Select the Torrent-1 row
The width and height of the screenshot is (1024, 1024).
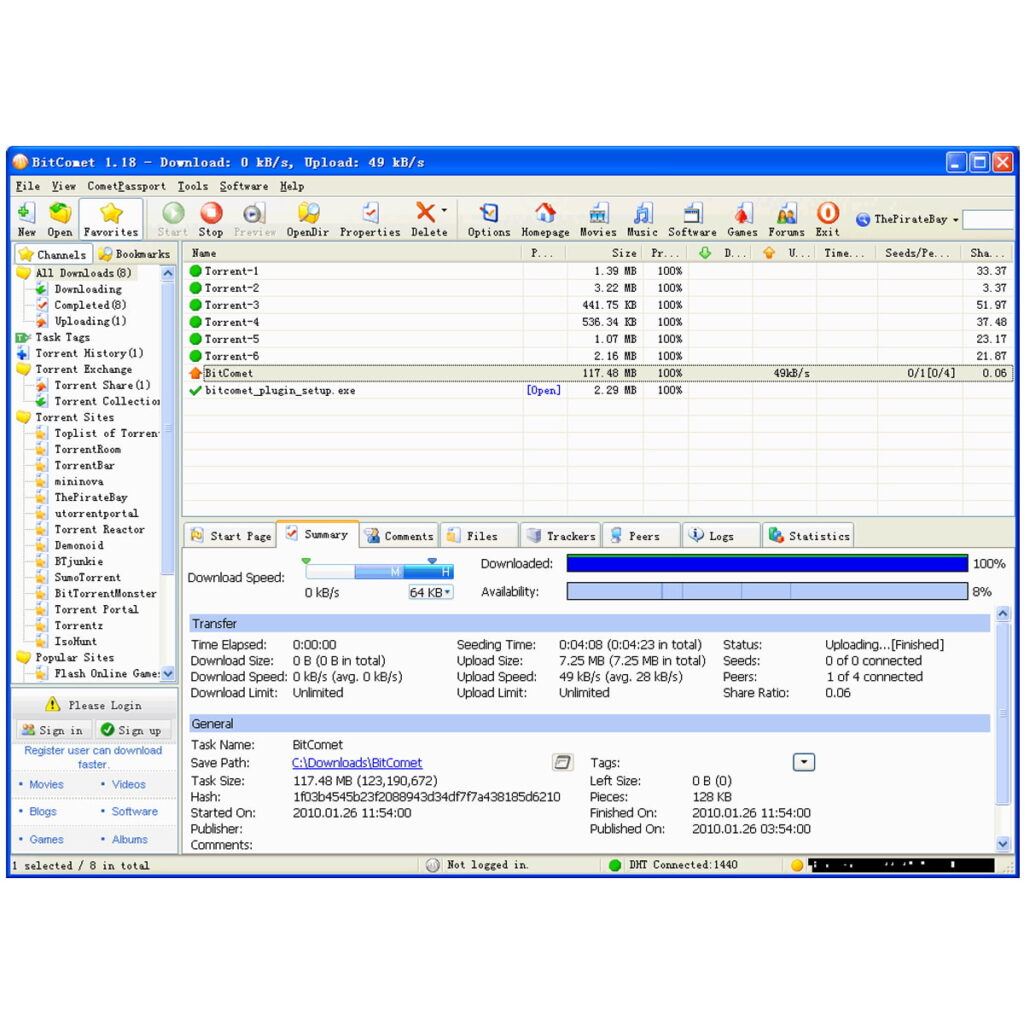click(x=598, y=270)
